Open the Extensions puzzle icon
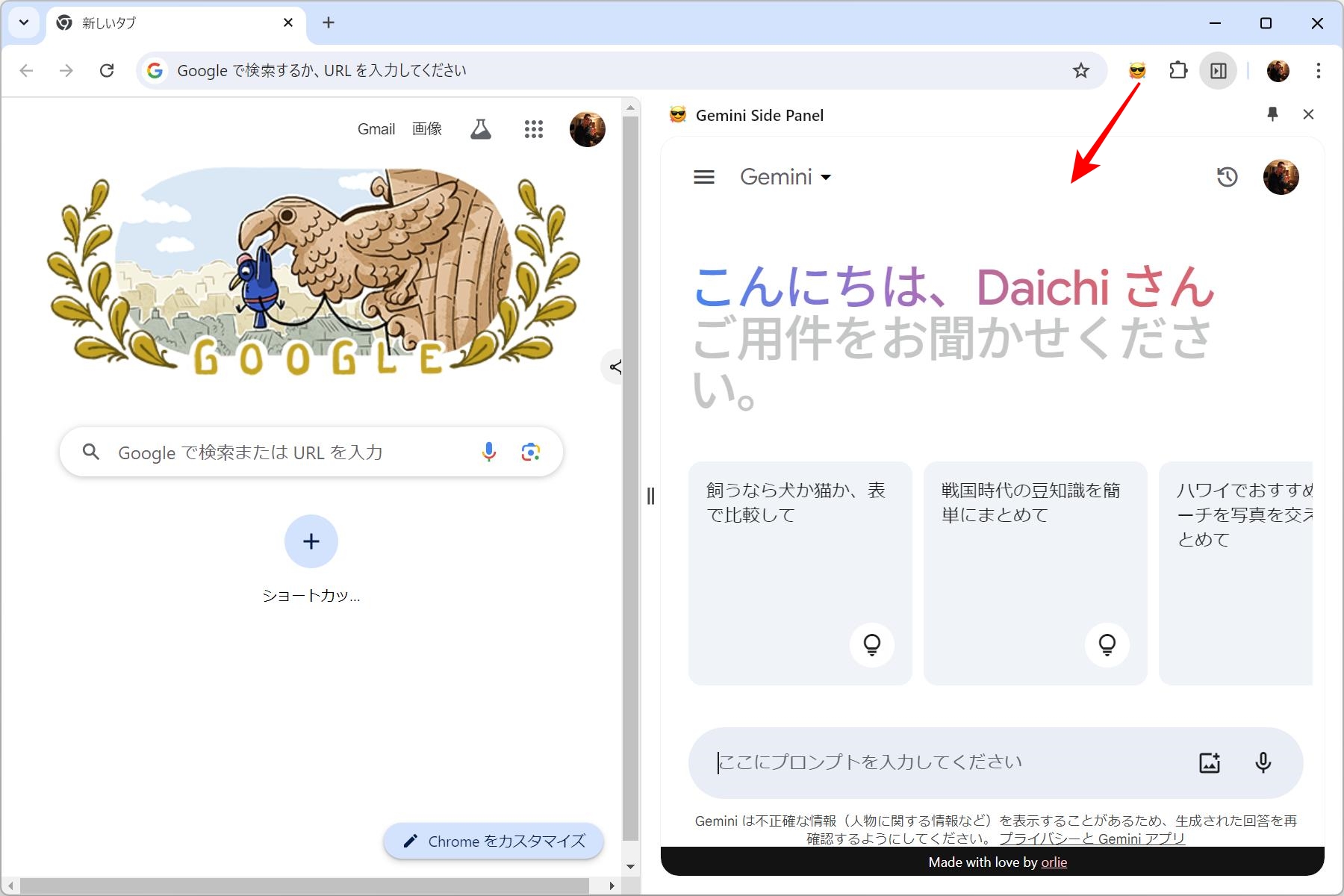 coord(1178,71)
